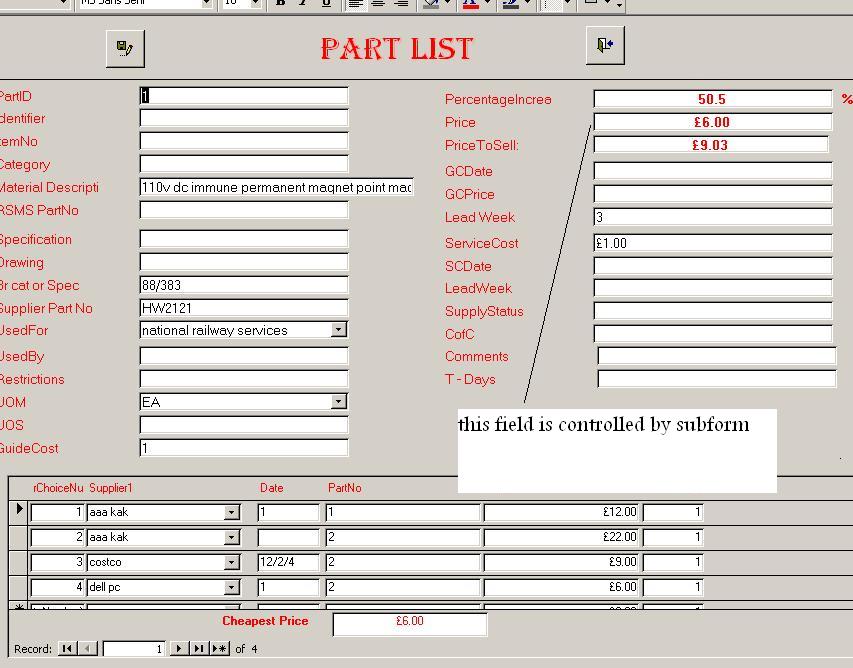Click the Identifier input field

click(244, 118)
